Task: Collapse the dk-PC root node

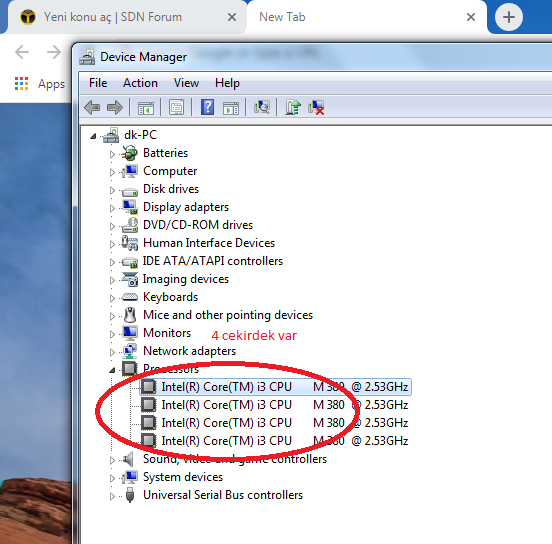Action: click(93, 136)
